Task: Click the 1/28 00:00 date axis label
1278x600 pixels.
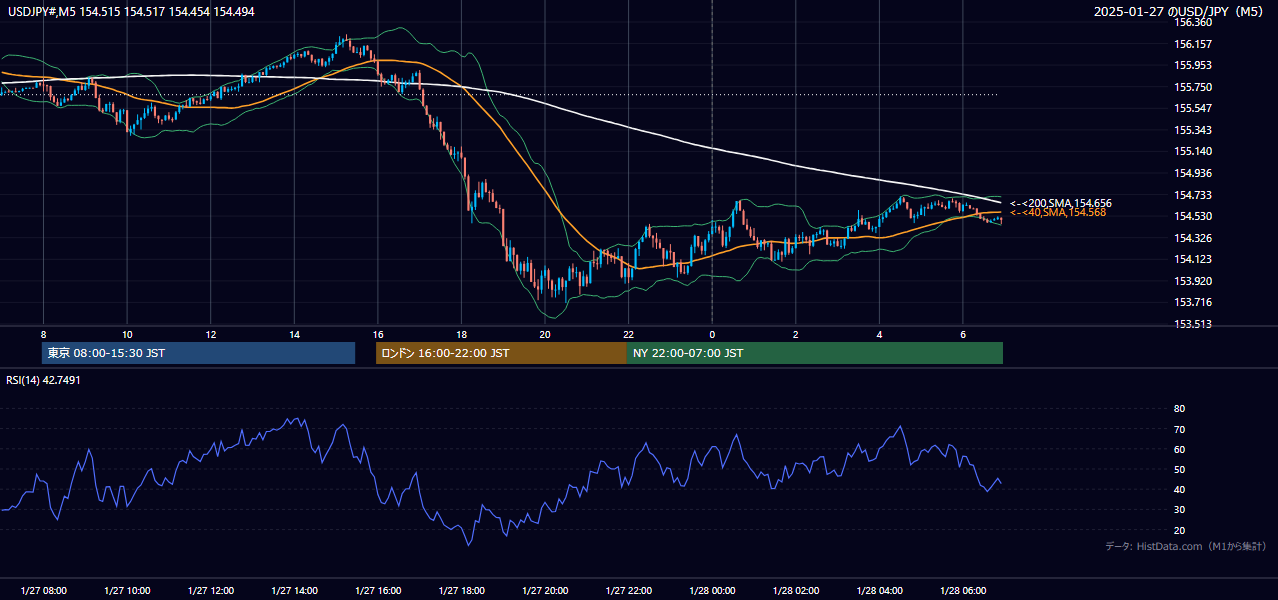Action: tap(712, 591)
